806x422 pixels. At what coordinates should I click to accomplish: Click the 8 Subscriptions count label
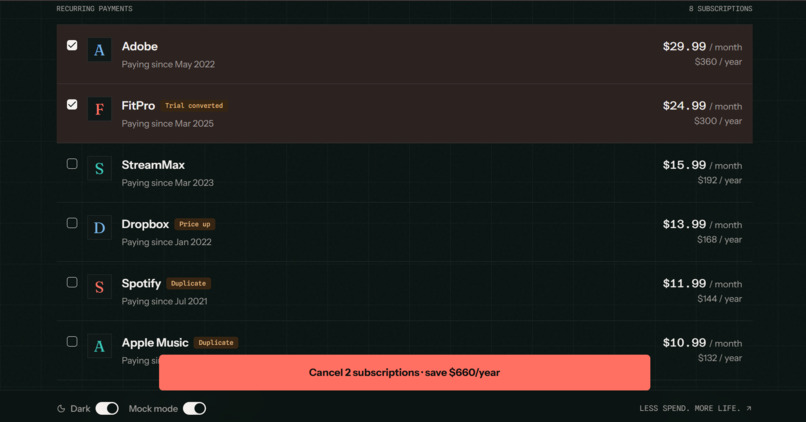720,9
